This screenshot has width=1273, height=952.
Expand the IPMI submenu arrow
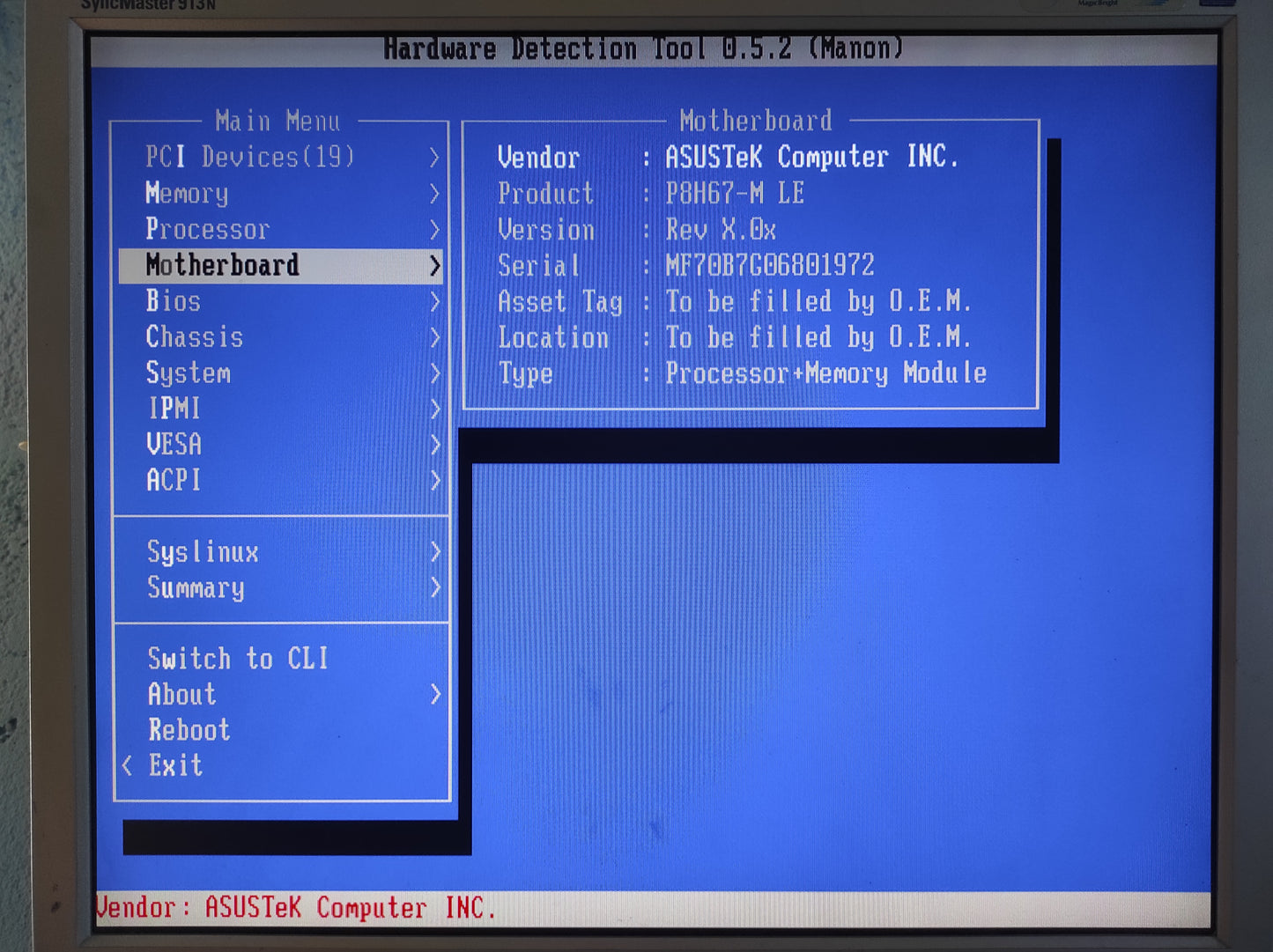pyautogui.click(x=434, y=409)
